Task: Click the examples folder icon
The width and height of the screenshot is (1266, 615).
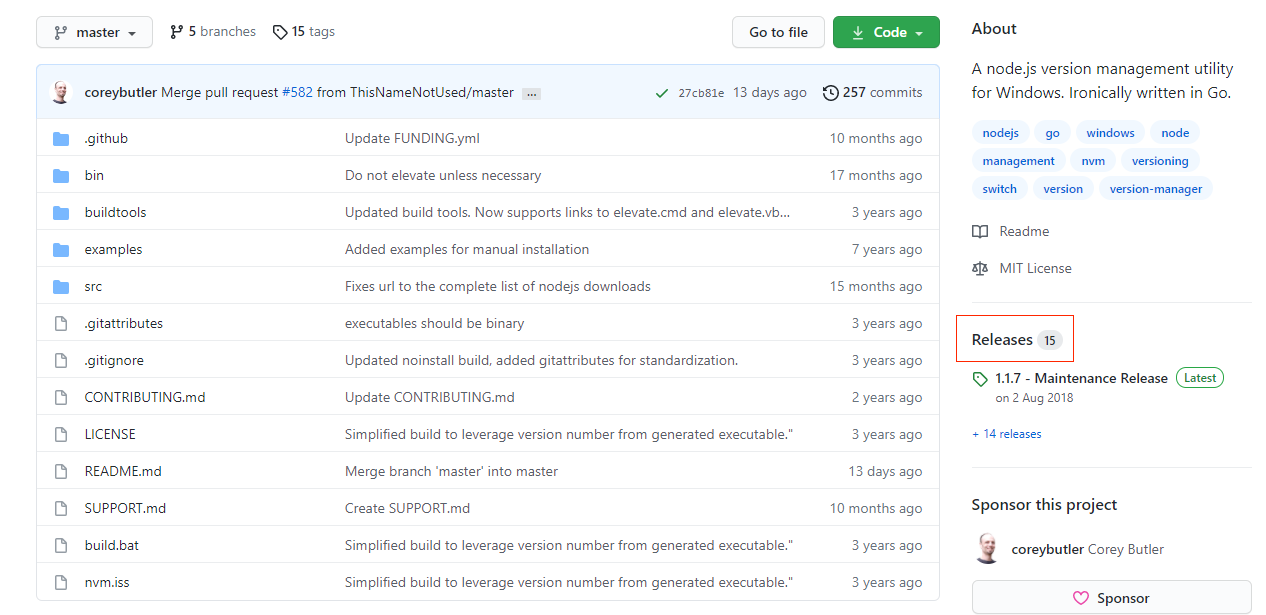Action: pos(61,250)
